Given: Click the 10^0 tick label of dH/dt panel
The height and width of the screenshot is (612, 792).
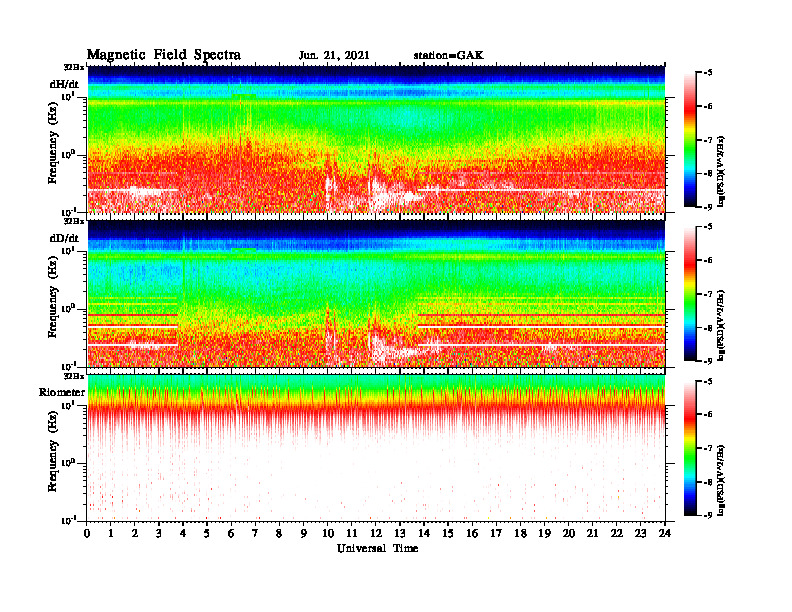Looking at the screenshot, I should pos(69,155).
